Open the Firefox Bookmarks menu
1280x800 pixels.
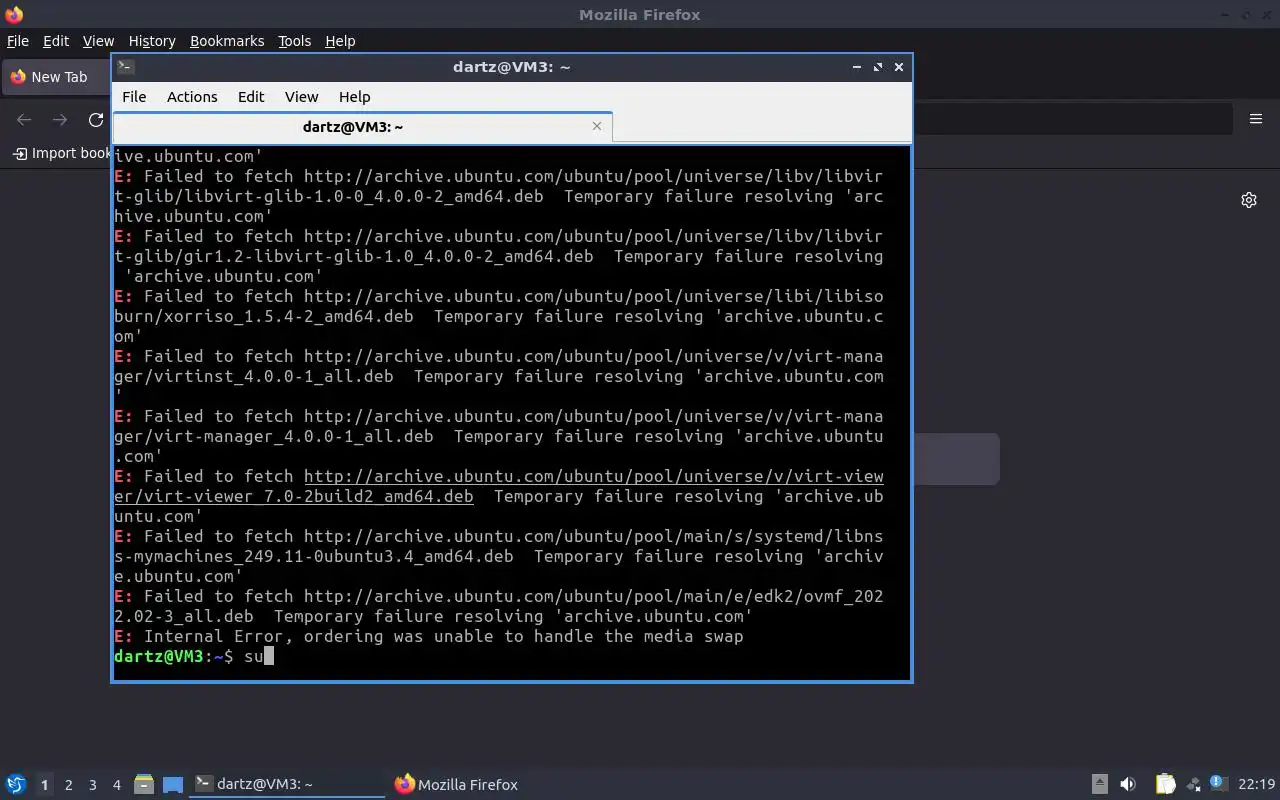click(227, 41)
